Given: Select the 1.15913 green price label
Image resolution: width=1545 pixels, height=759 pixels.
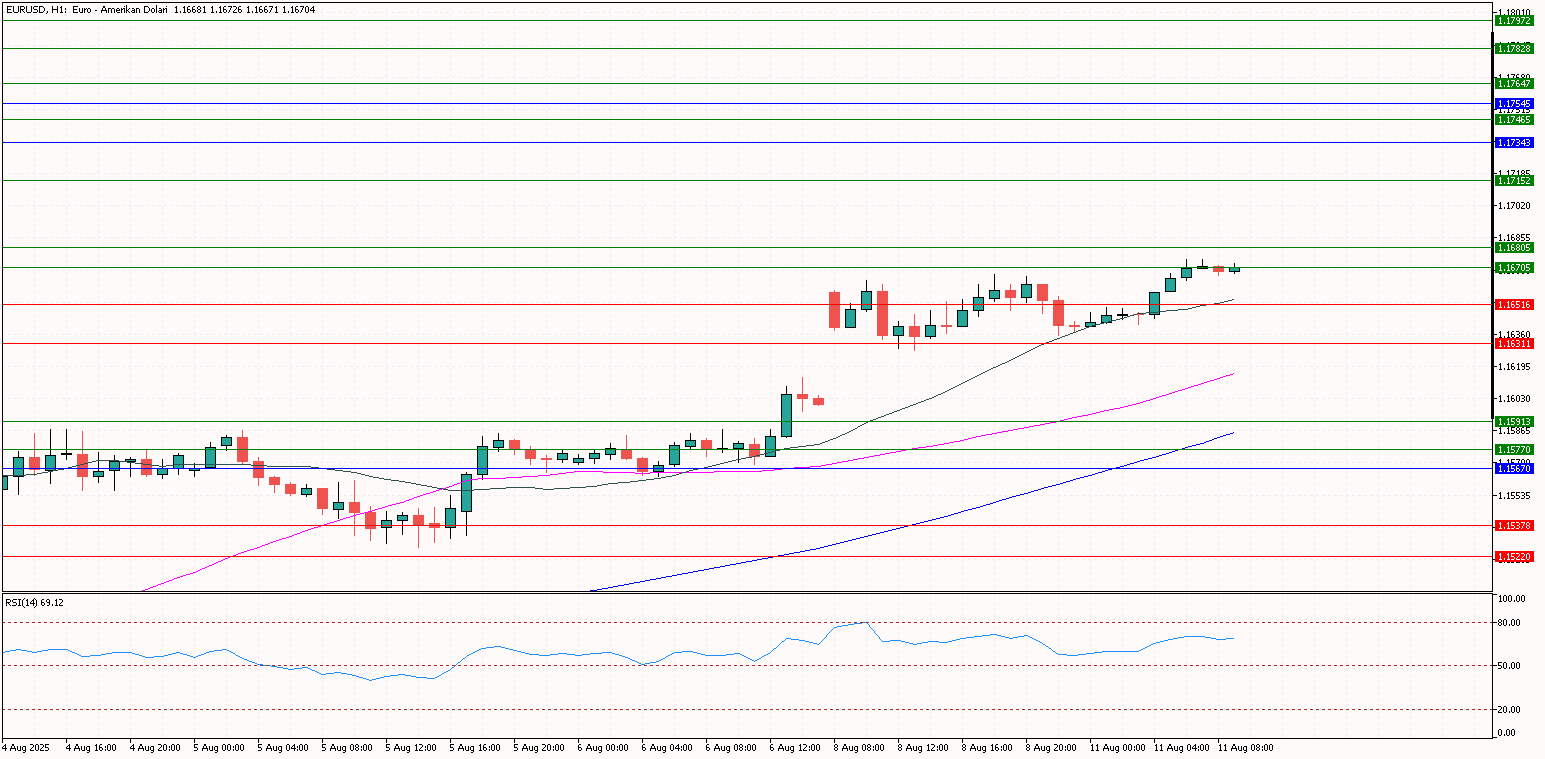Looking at the screenshot, I should (1513, 422).
